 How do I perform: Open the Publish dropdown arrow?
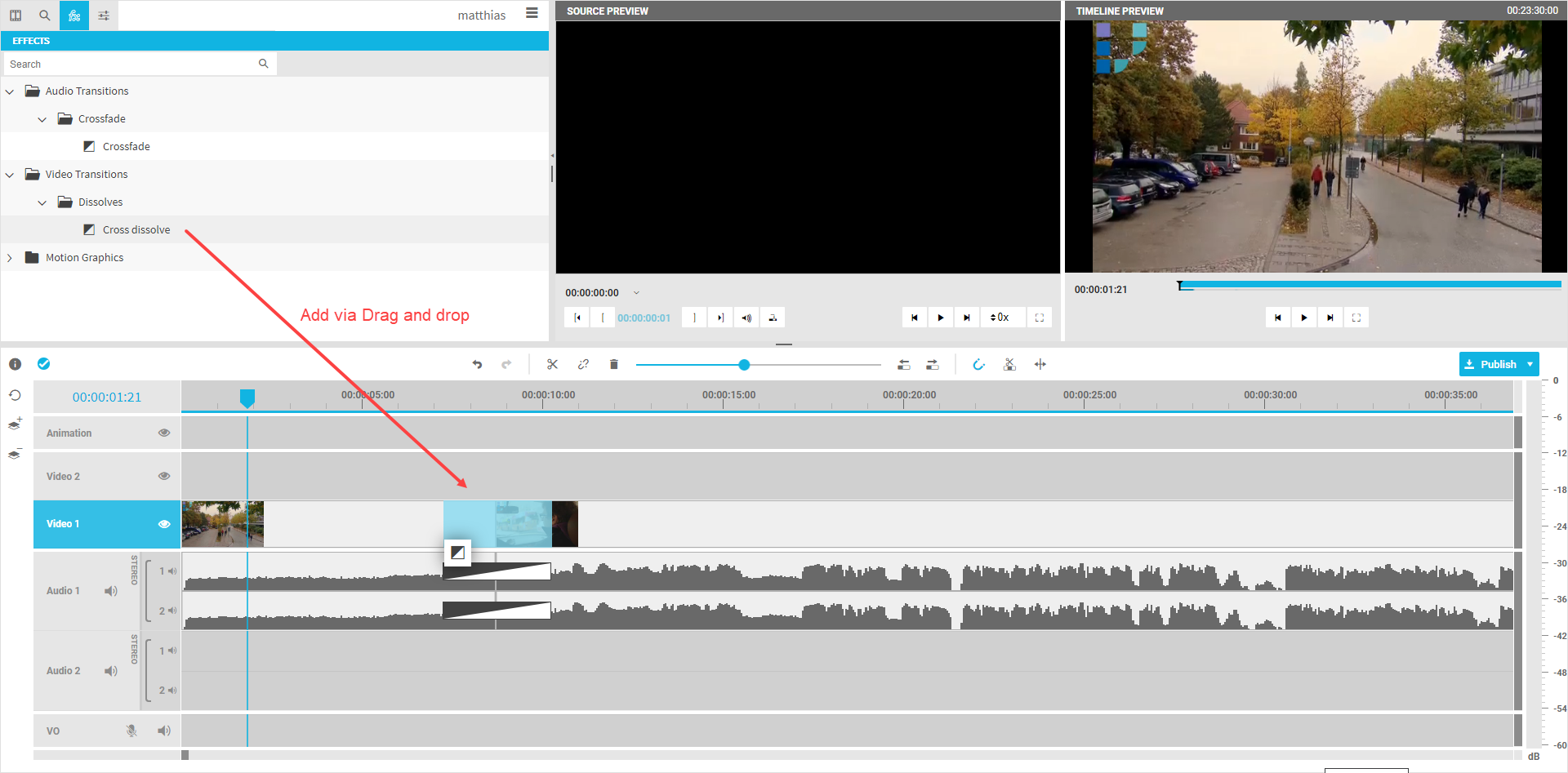(1530, 365)
